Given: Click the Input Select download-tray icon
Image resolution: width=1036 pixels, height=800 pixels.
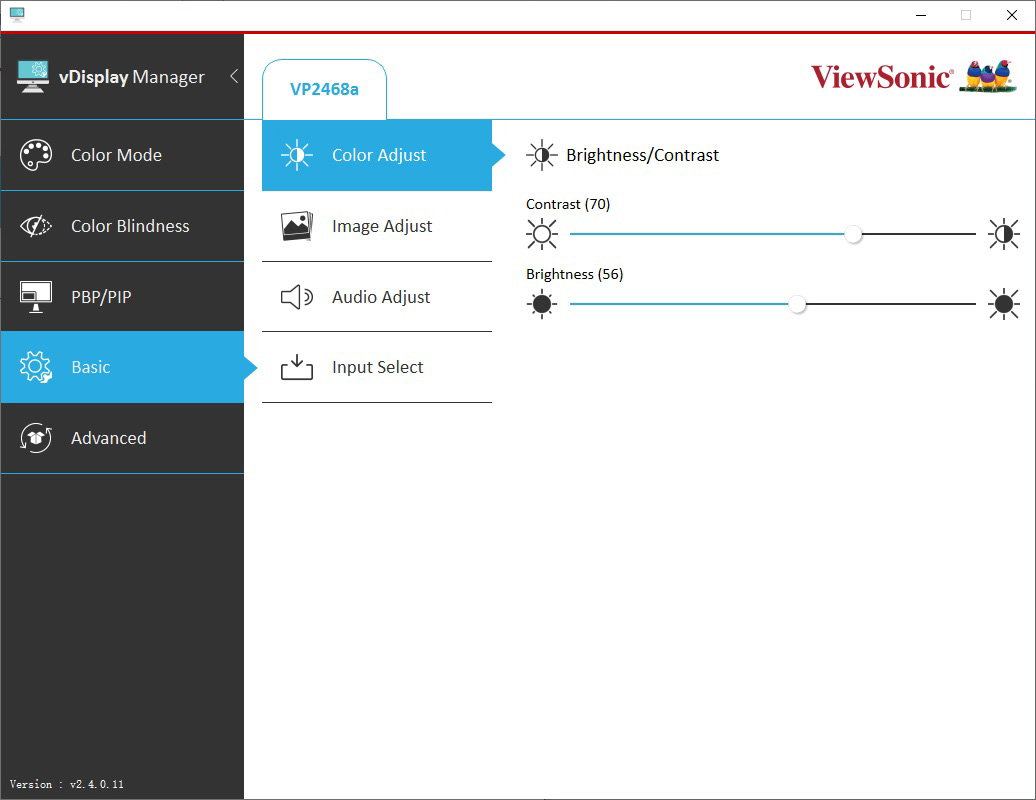Looking at the screenshot, I should [x=297, y=368].
